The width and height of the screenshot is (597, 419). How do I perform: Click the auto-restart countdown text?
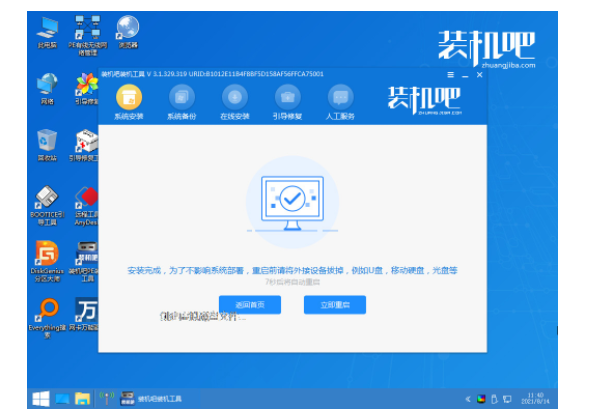pyautogui.click(x=292, y=282)
